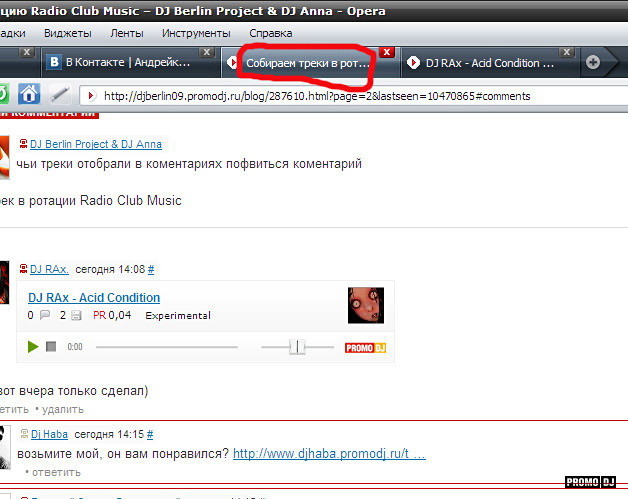Open the Инструменты menu
The width and height of the screenshot is (628, 499).
196,33
